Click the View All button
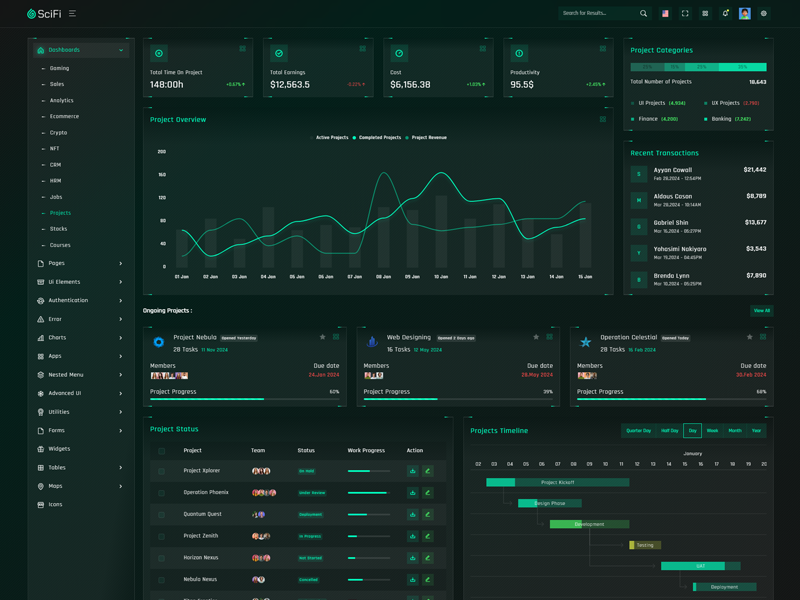The image size is (800, 600). point(761,311)
